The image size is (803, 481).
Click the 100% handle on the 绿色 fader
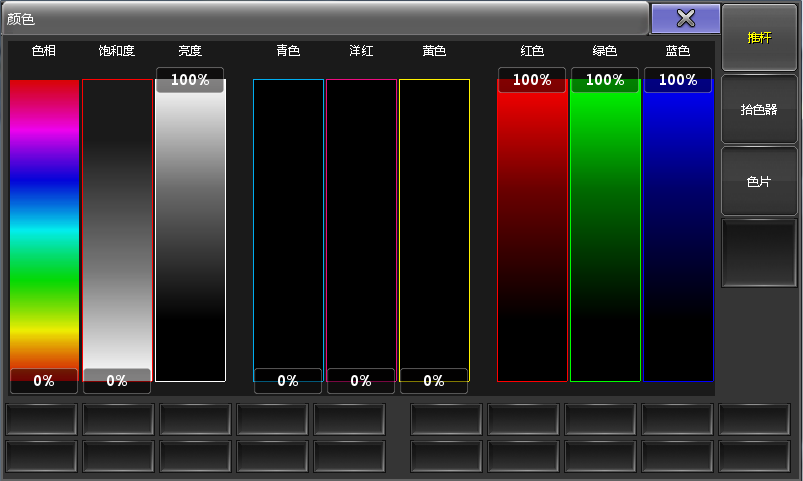pyautogui.click(x=605, y=80)
